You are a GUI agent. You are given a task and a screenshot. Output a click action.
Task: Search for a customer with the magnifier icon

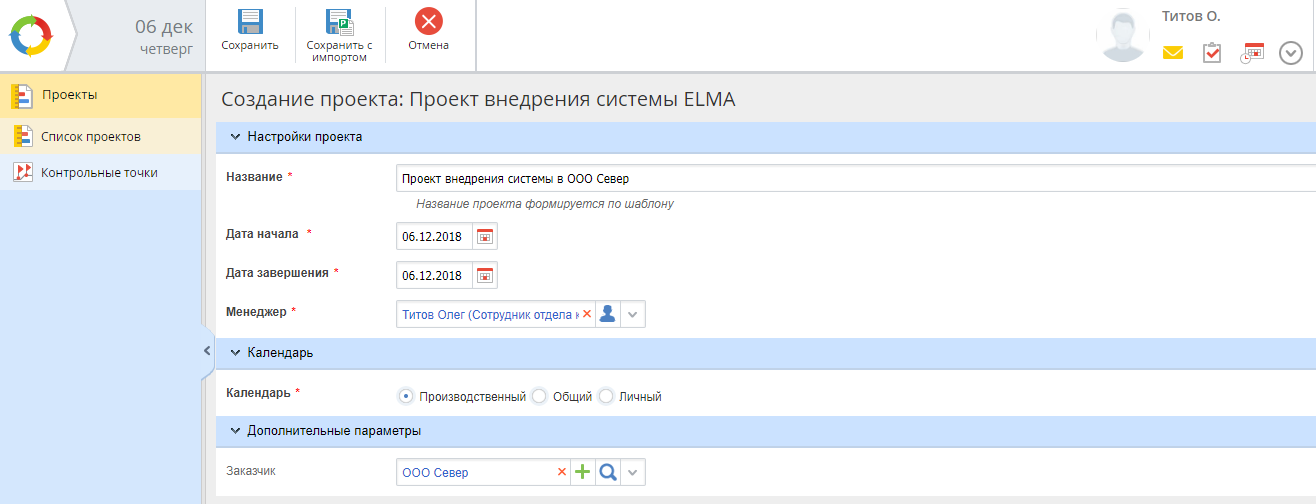608,472
